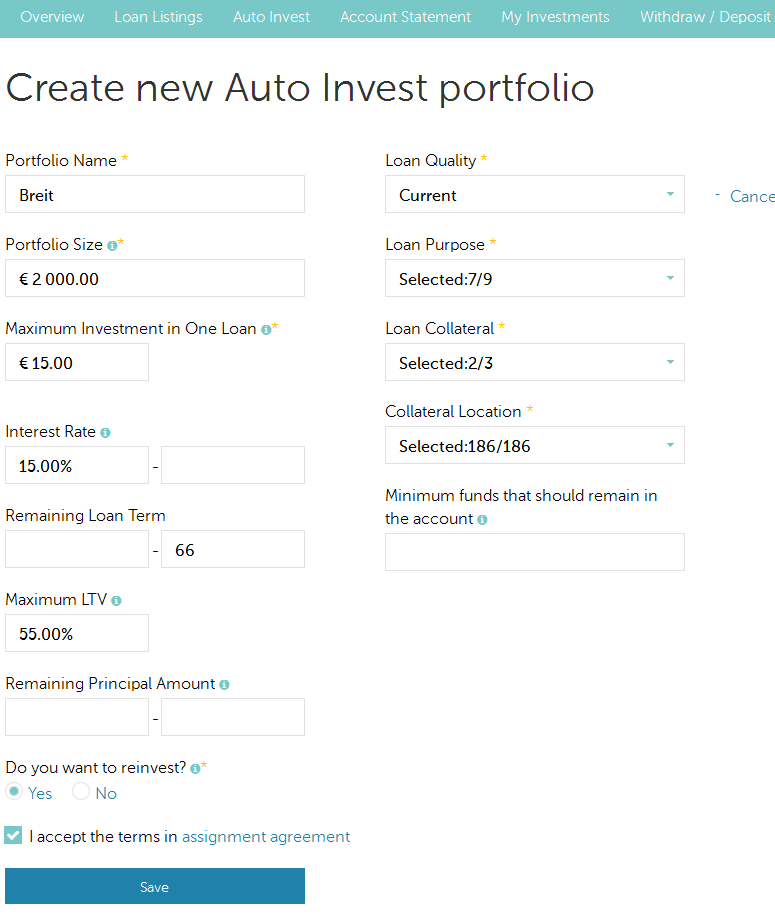Click info icon beside Maximum Investment in One Loan
775x919 pixels.
[266, 330]
